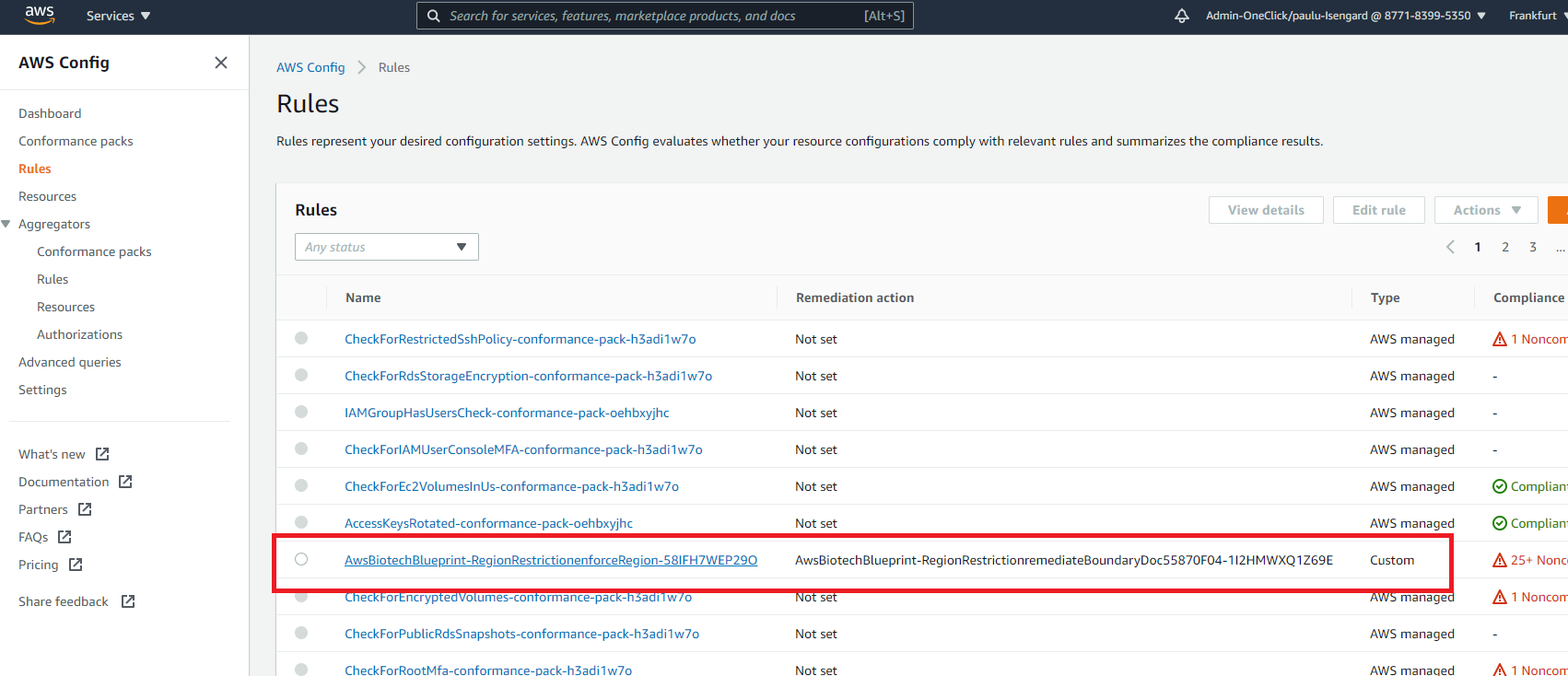Select IAMGroupHasUsersCheck rule radio button
Screen dimensions: 1568x676
(301, 412)
